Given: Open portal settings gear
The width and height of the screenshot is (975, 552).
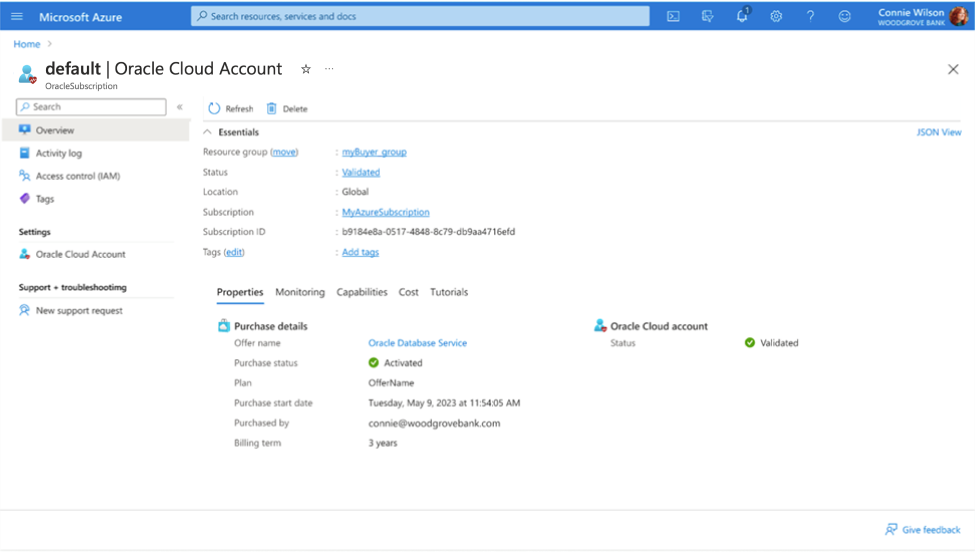Looking at the screenshot, I should [776, 17].
